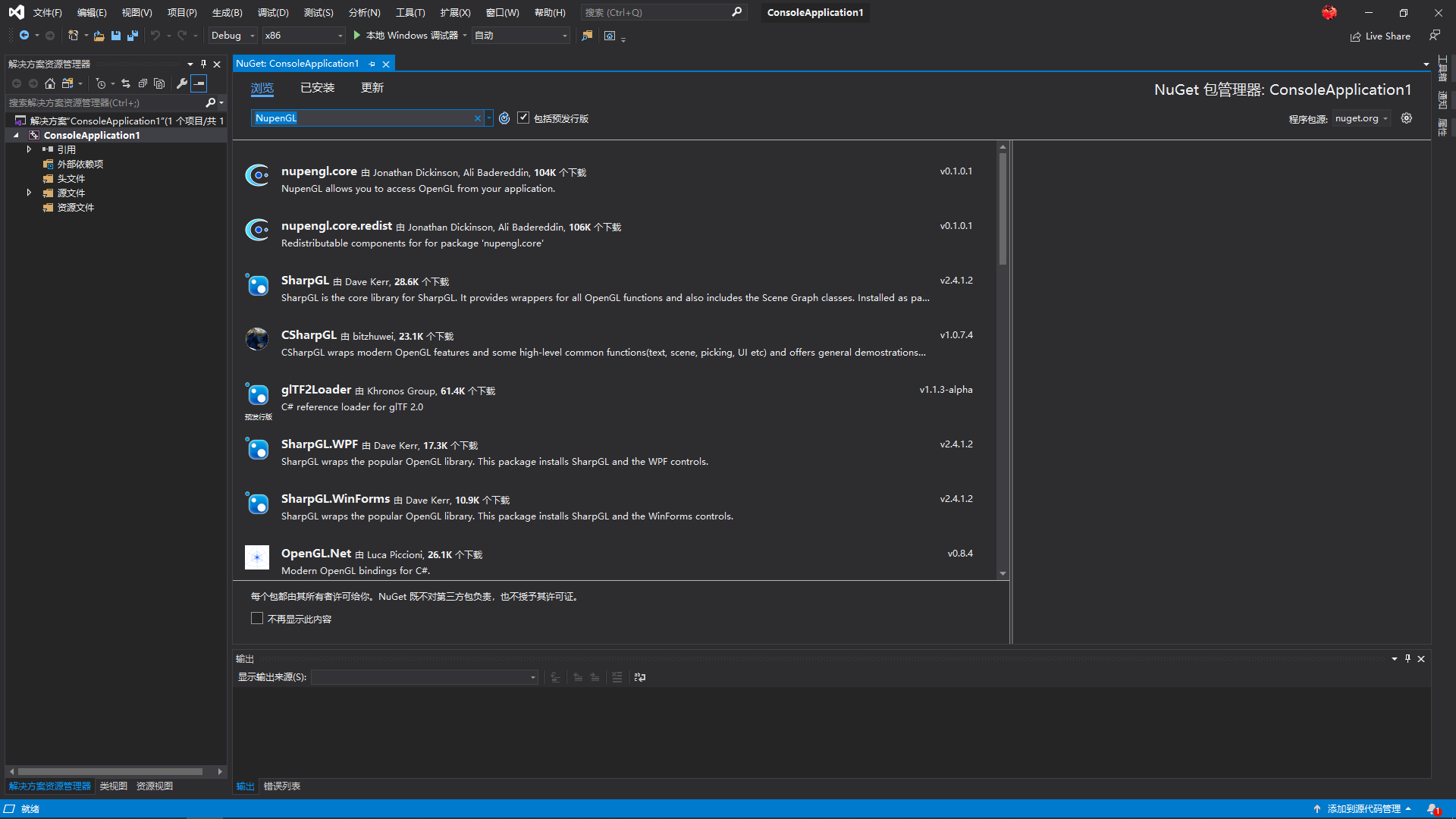Click the Properties wrench icon in Solution Explorer
This screenshot has height=819, width=1456.
182,83
